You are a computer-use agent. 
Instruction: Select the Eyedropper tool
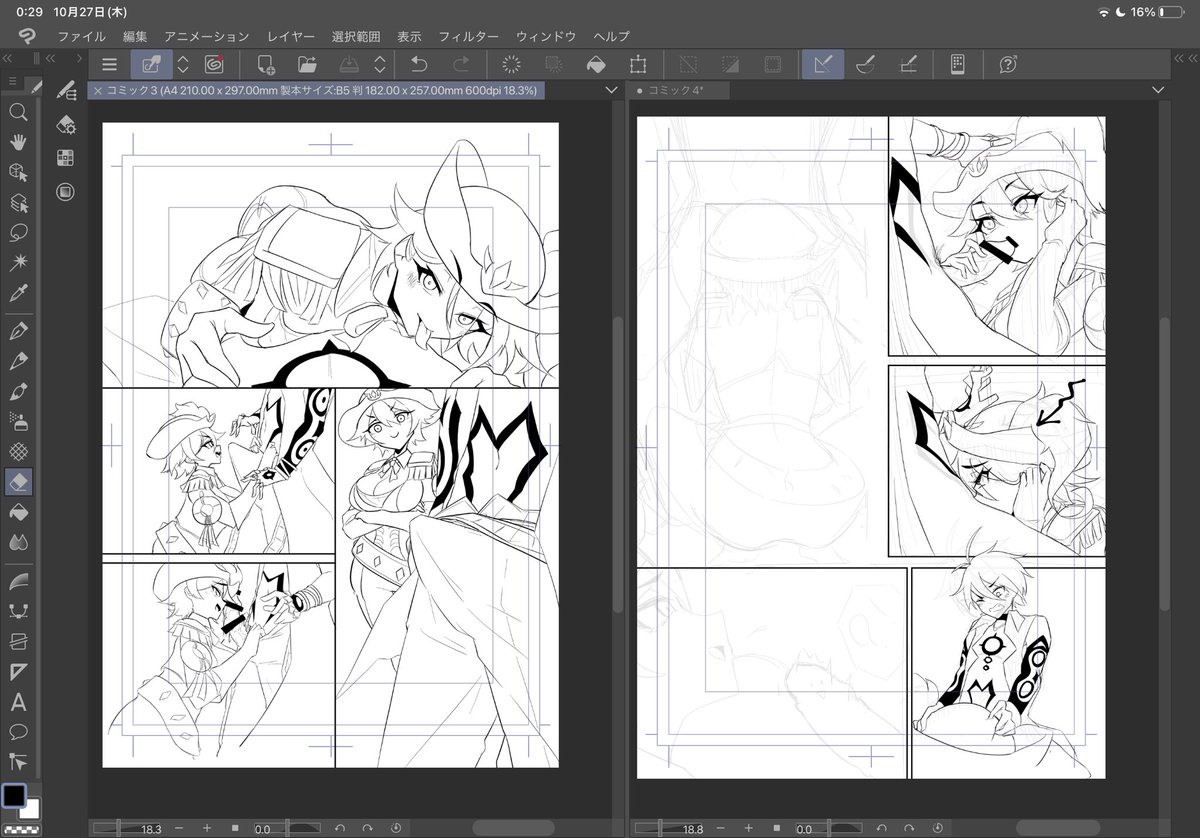(x=18, y=292)
